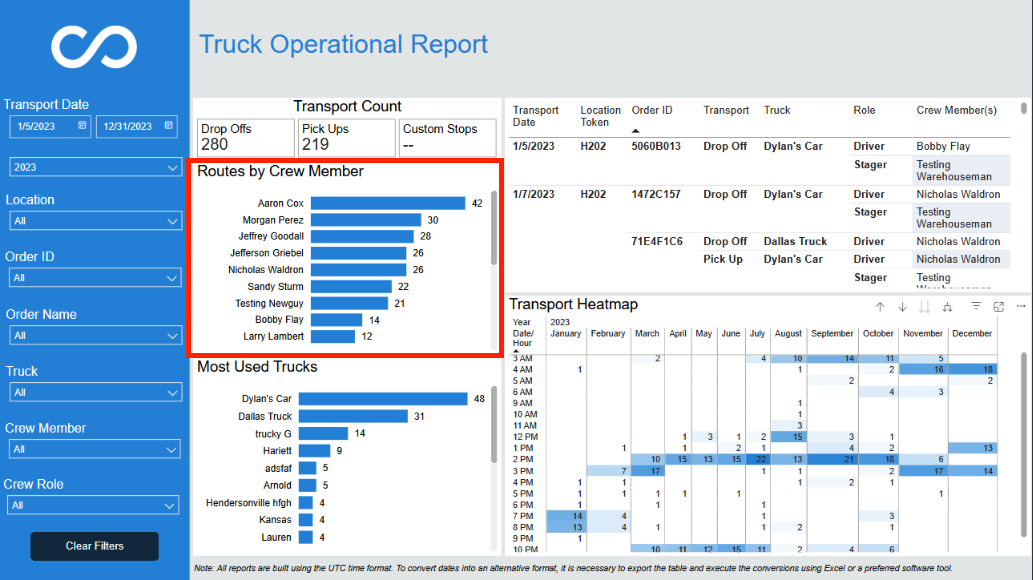This screenshot has height=580, width=1033.
Task: Select the Aaron Cox bar in chart
Action: (x=388, y=203)
